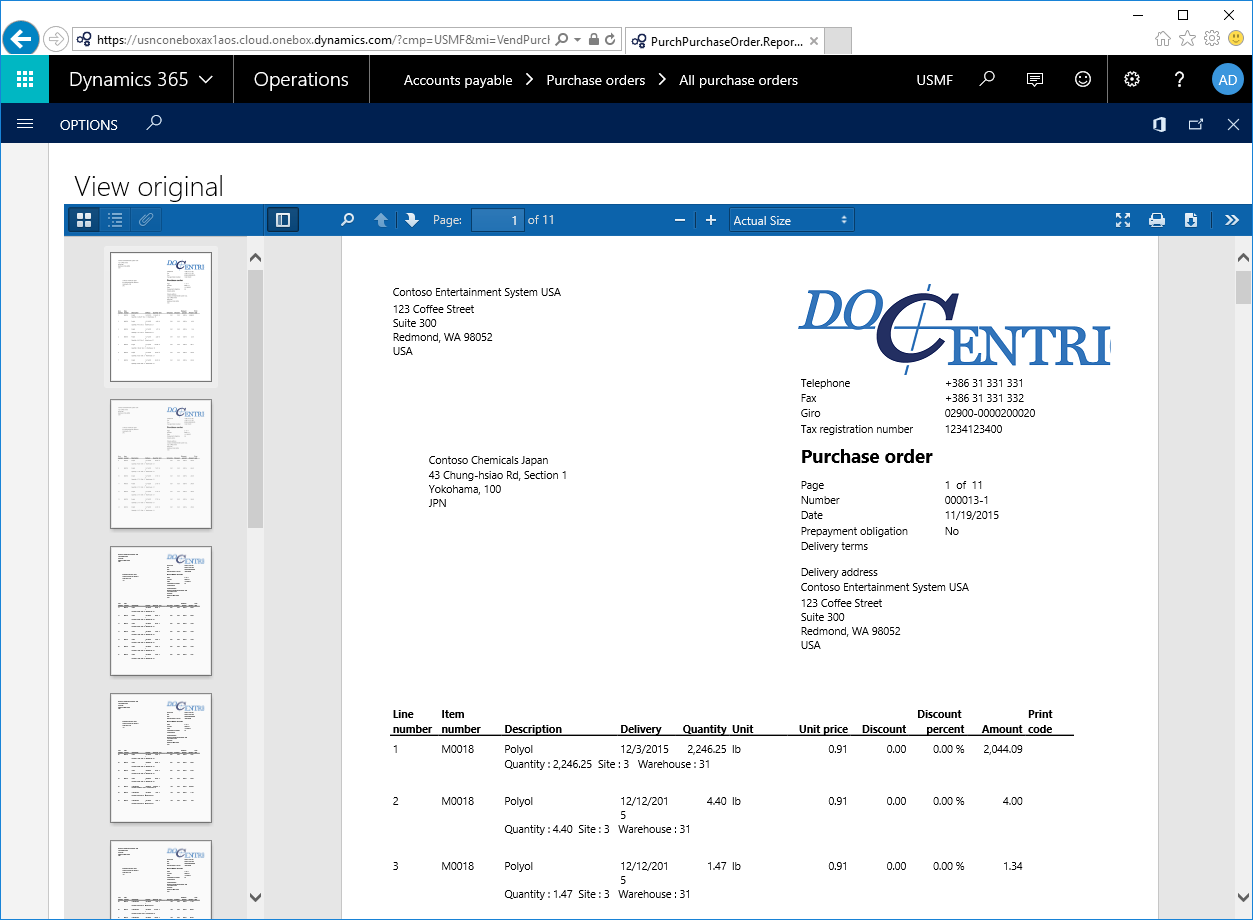Open the Dynamics settings gear

click(1132, 79)
